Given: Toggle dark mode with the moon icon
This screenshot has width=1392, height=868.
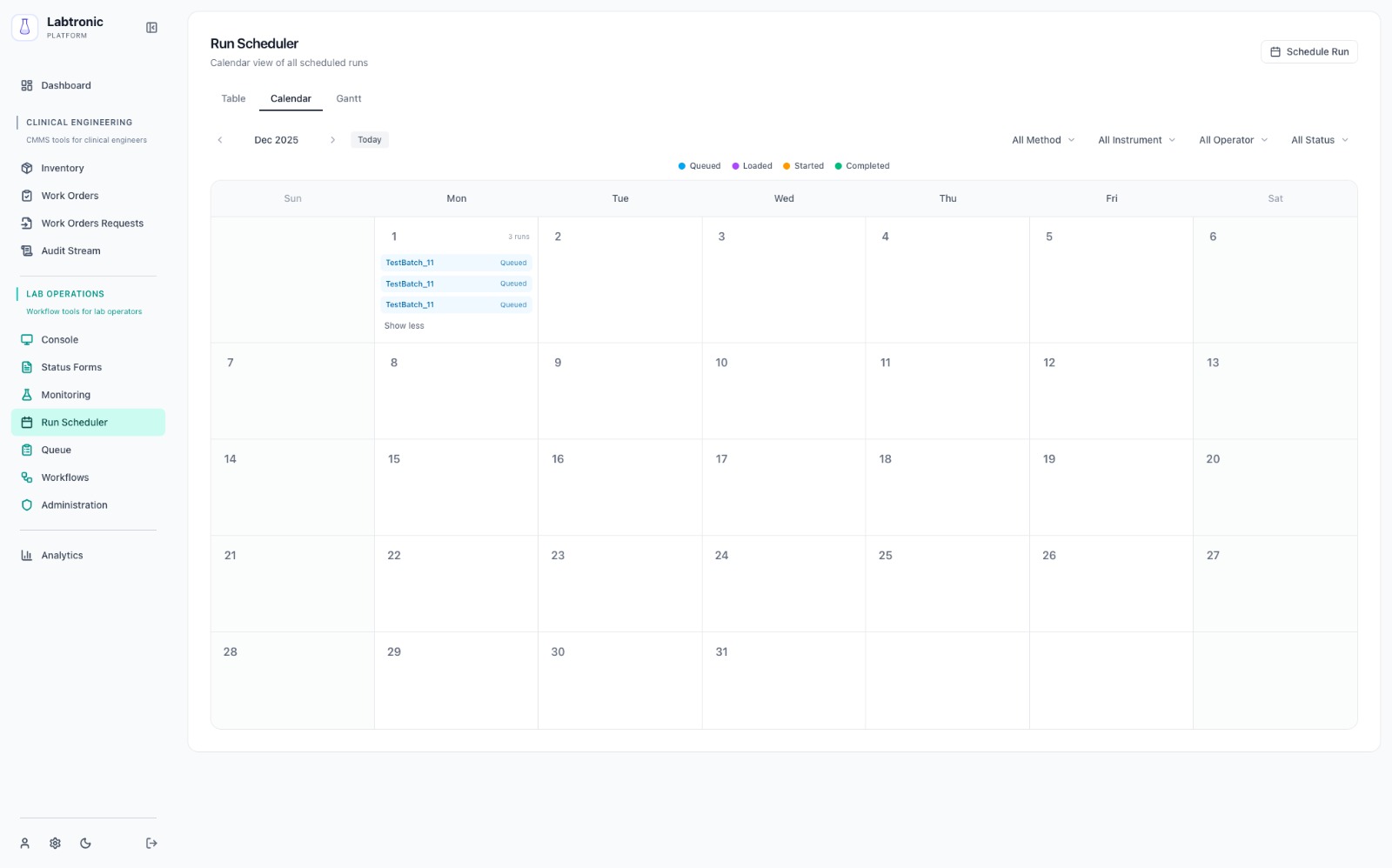Looking at the screenshot, I should (84, 843).
